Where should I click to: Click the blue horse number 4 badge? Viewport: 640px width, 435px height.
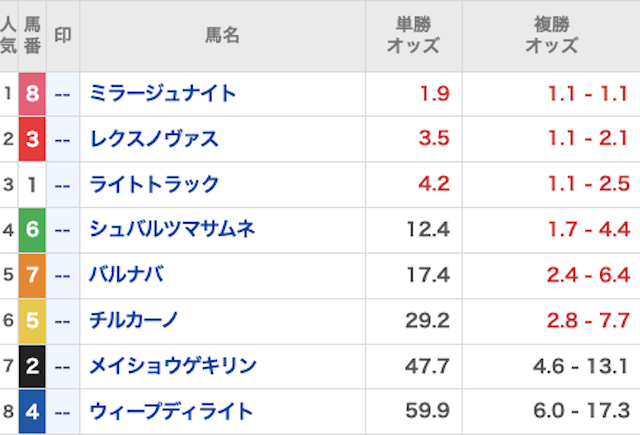click(32, 411)
